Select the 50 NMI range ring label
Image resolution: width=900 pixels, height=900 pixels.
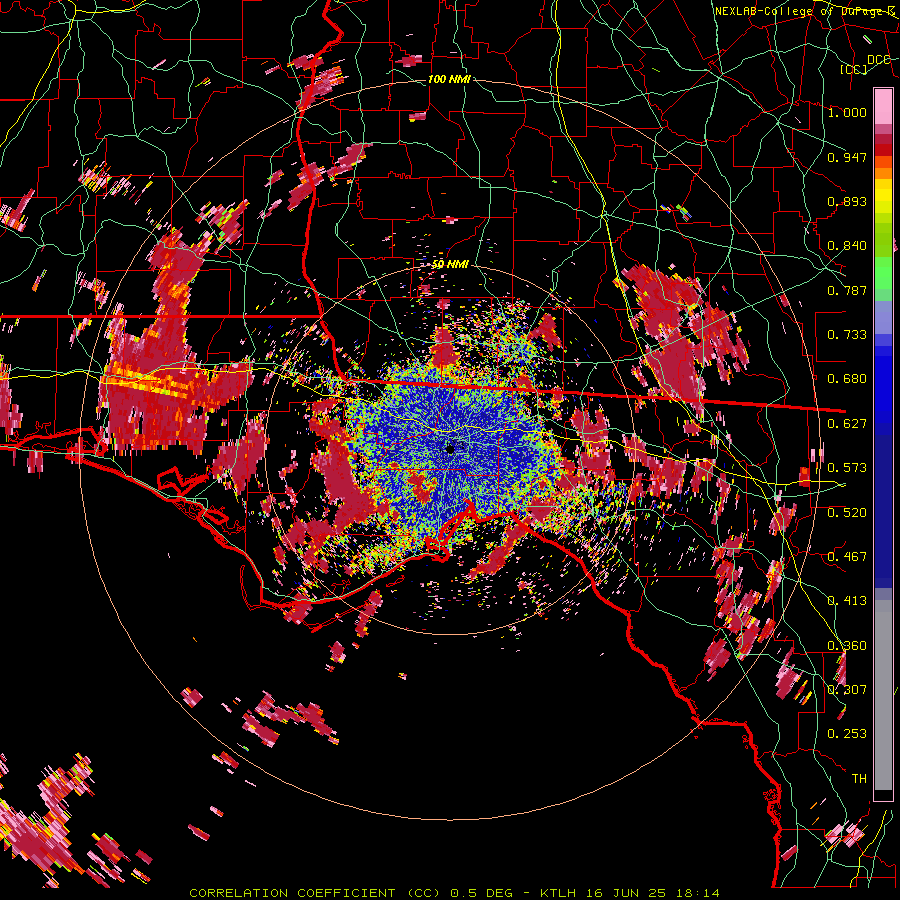(x=450, y=264)
